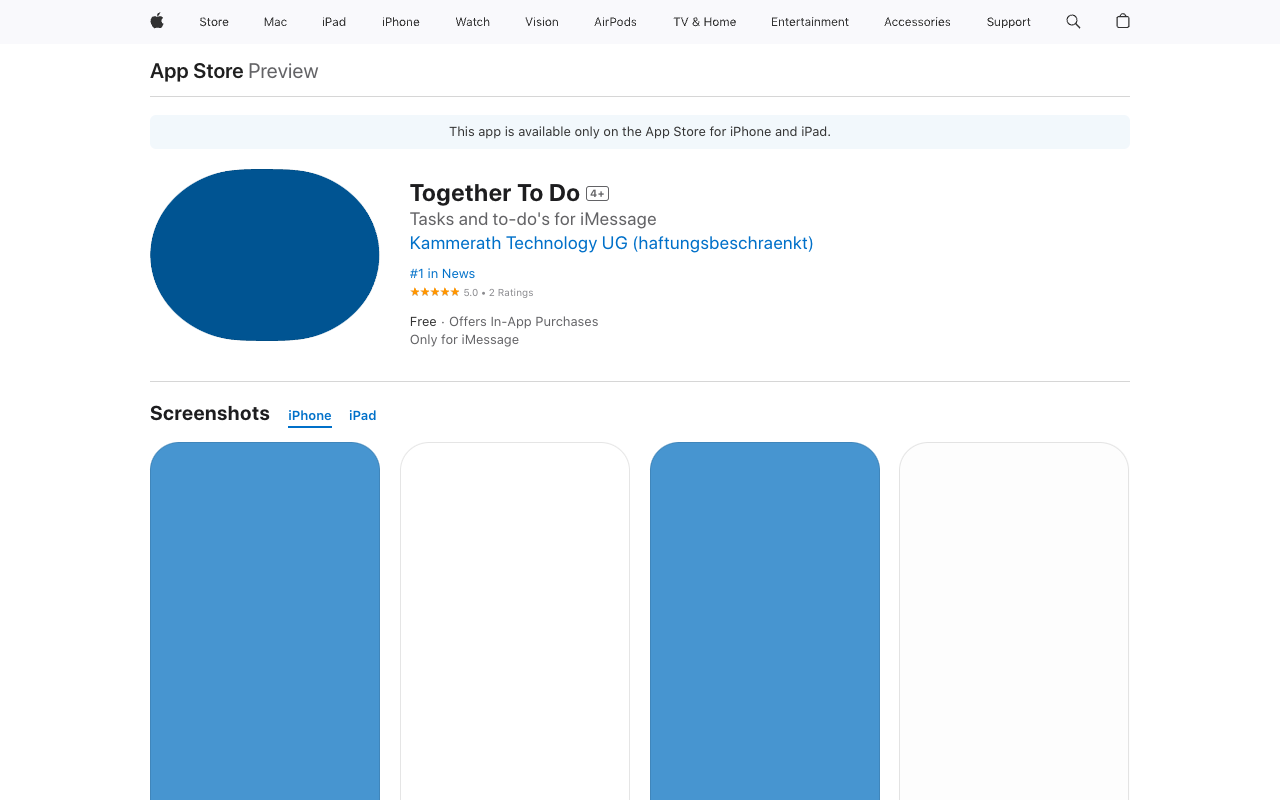Open AirPods navigation item
Image resolution: width=1280 pixels, height=800 pixels.
615,22
